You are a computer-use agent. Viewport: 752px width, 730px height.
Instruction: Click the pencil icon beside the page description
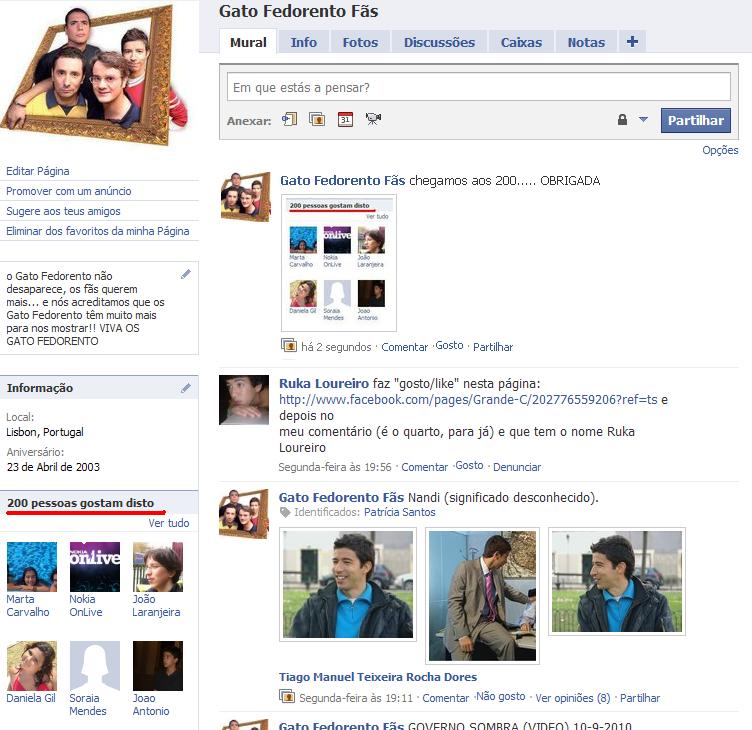(x=185, y=274)
